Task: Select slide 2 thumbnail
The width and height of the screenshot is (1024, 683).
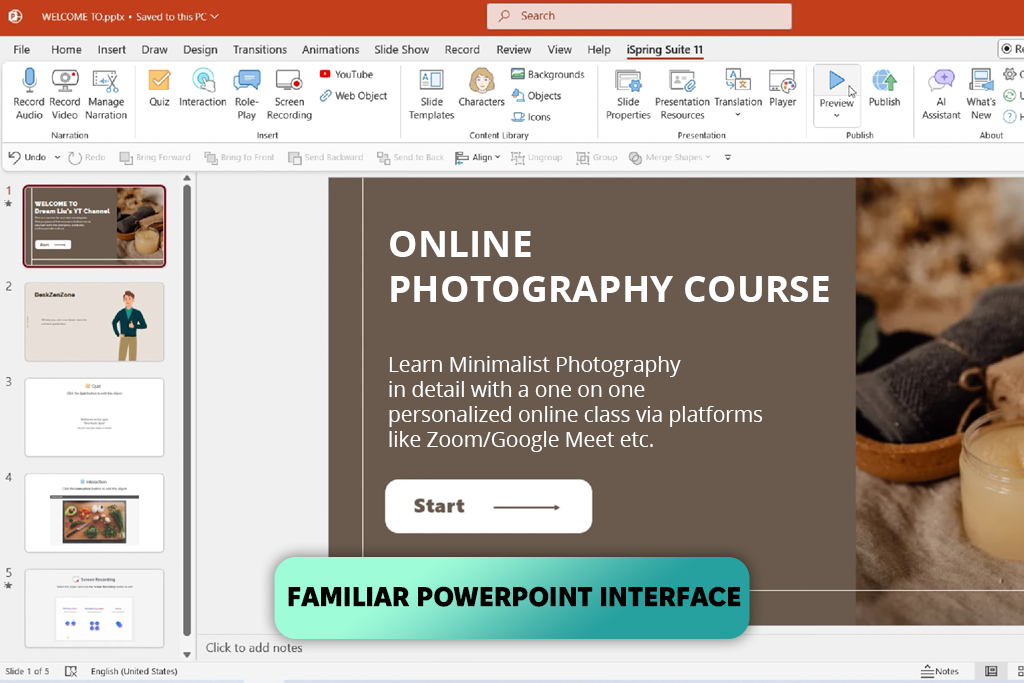Action: [x=94, y=322]
